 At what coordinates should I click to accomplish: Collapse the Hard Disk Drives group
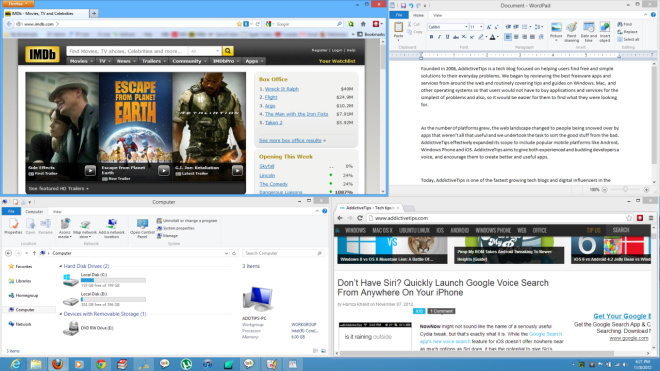(61, 266)
